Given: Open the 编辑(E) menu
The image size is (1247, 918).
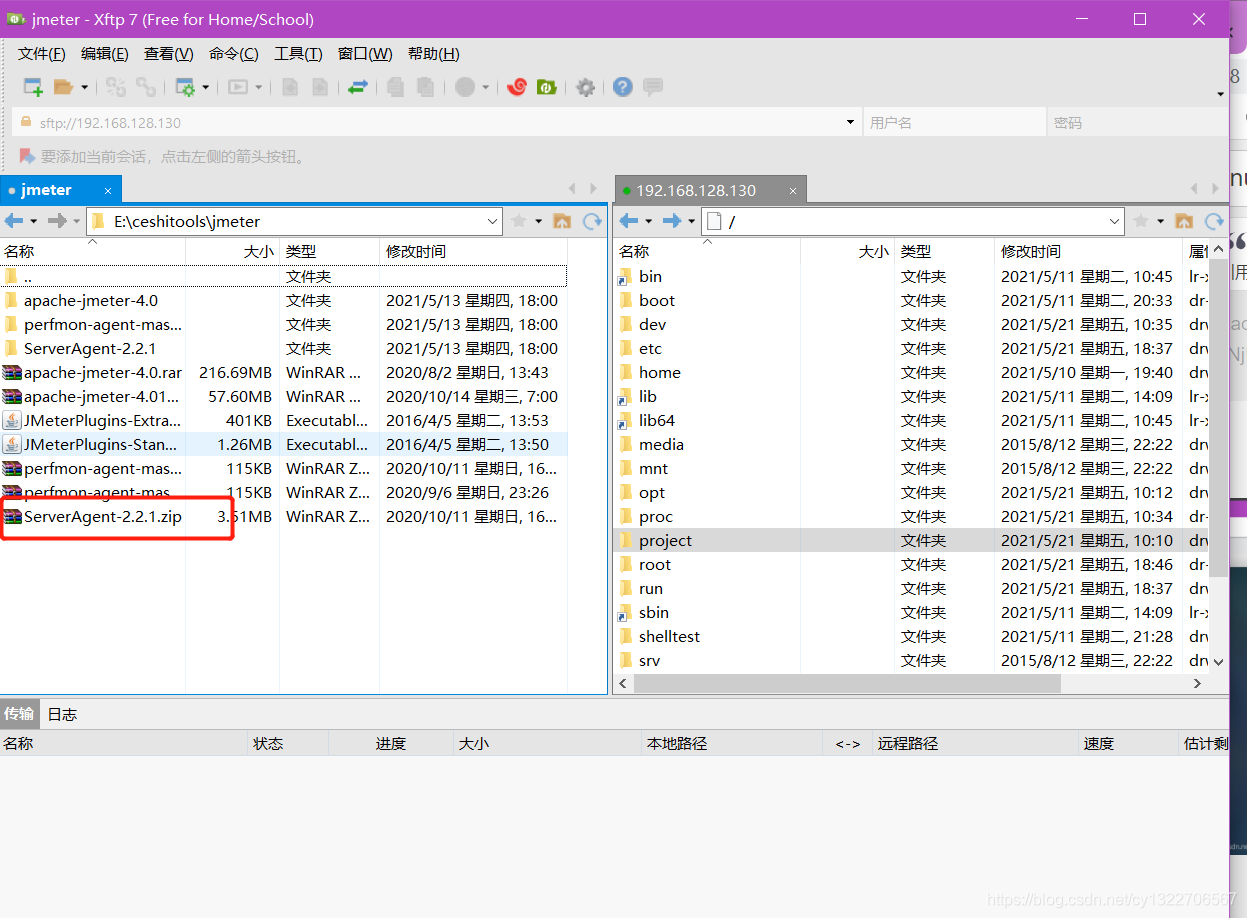Looking at the screenshot, I should [x=105, y=54].
